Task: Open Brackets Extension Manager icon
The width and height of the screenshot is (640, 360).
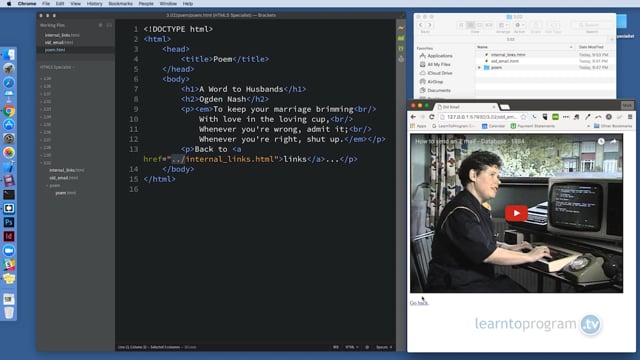Action: coord(401,38)
